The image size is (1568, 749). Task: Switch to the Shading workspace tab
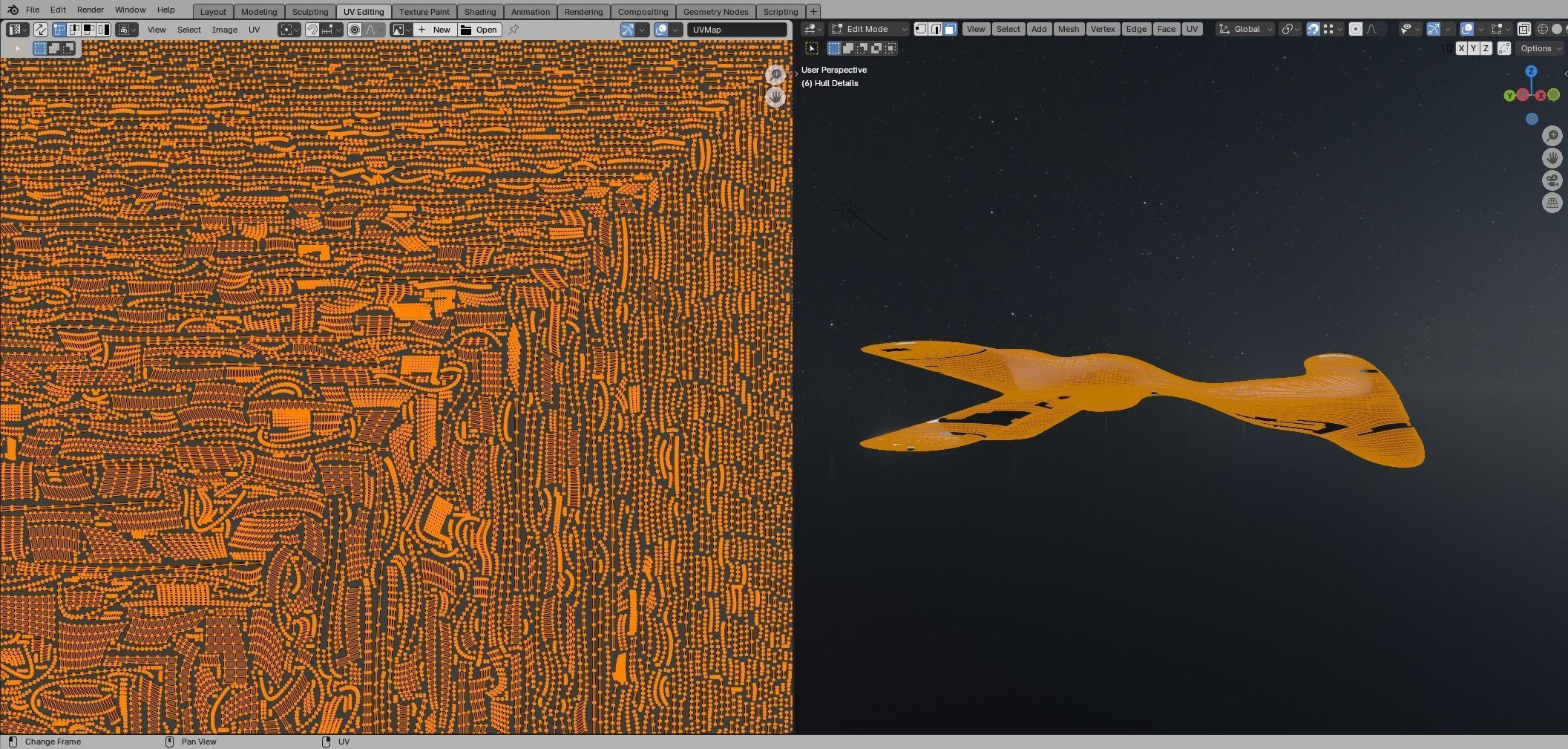(480, 11)
